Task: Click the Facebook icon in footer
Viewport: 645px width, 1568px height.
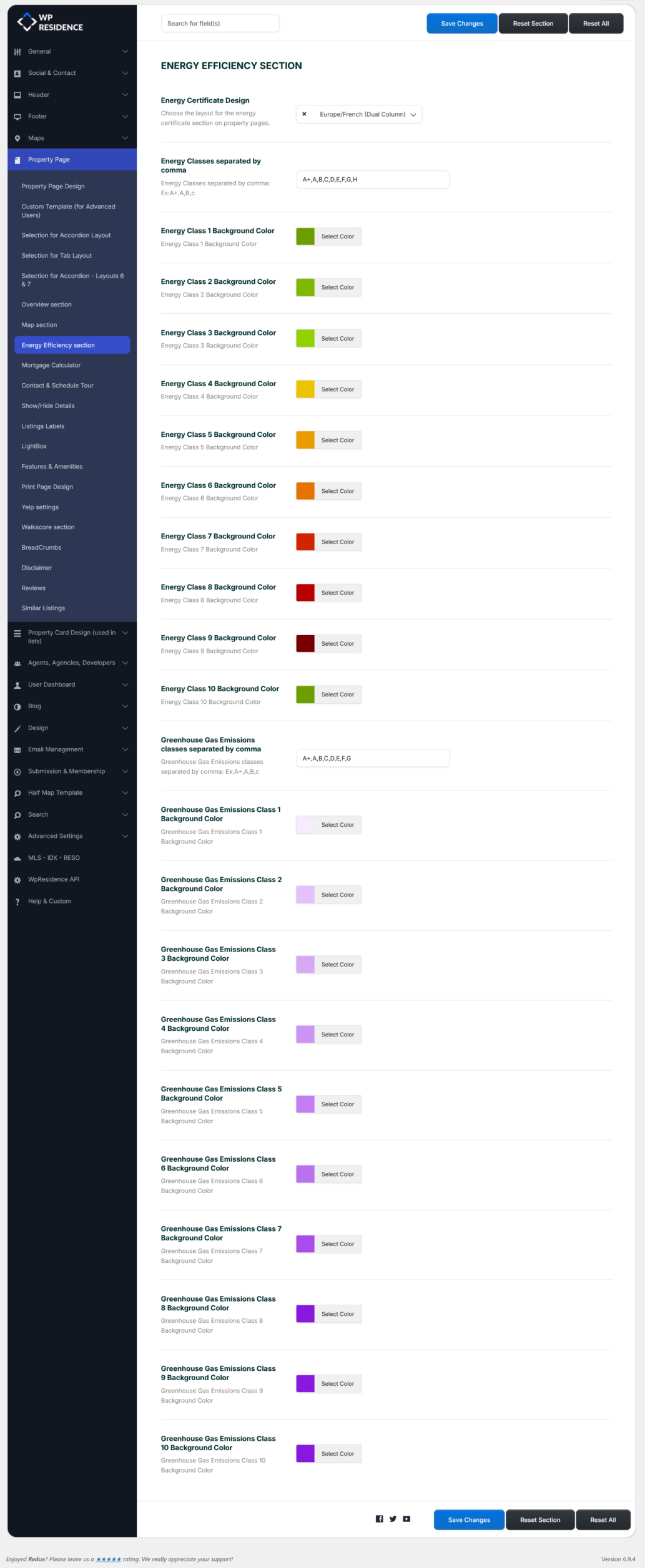Action: [x=379, y=1519]
